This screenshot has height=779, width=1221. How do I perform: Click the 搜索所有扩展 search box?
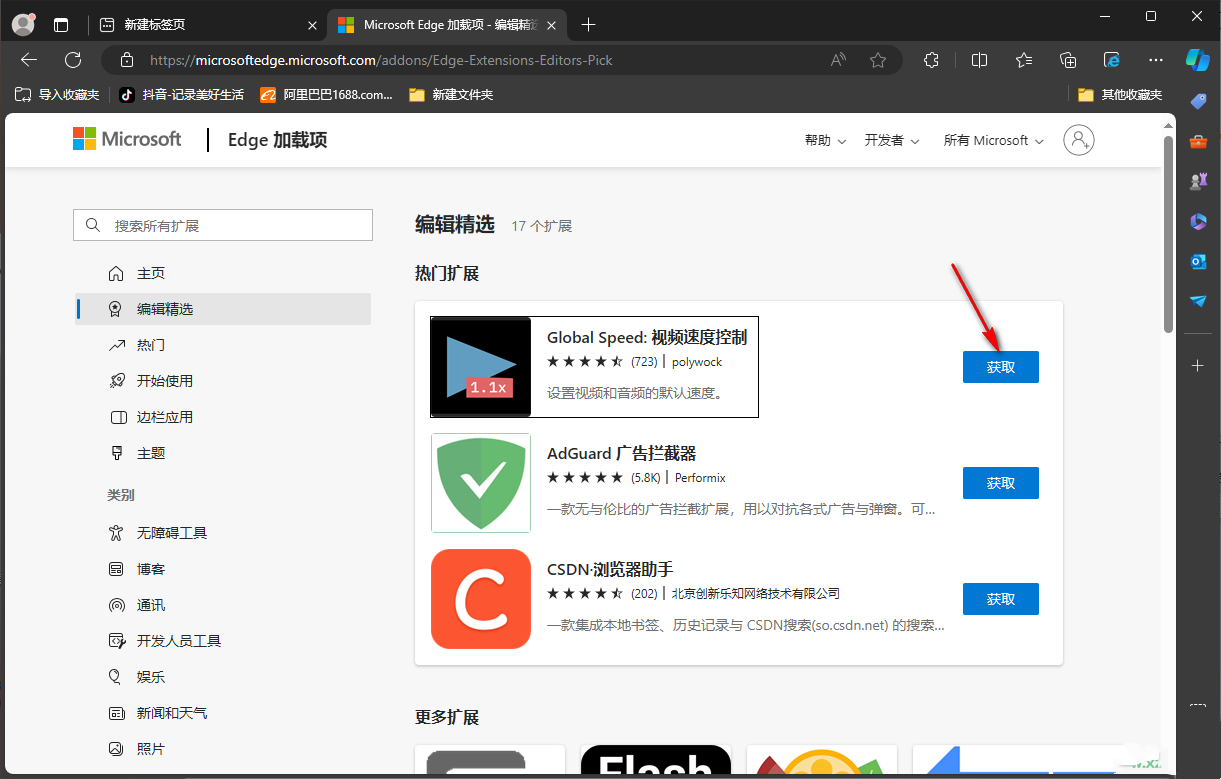coord(223,225)
